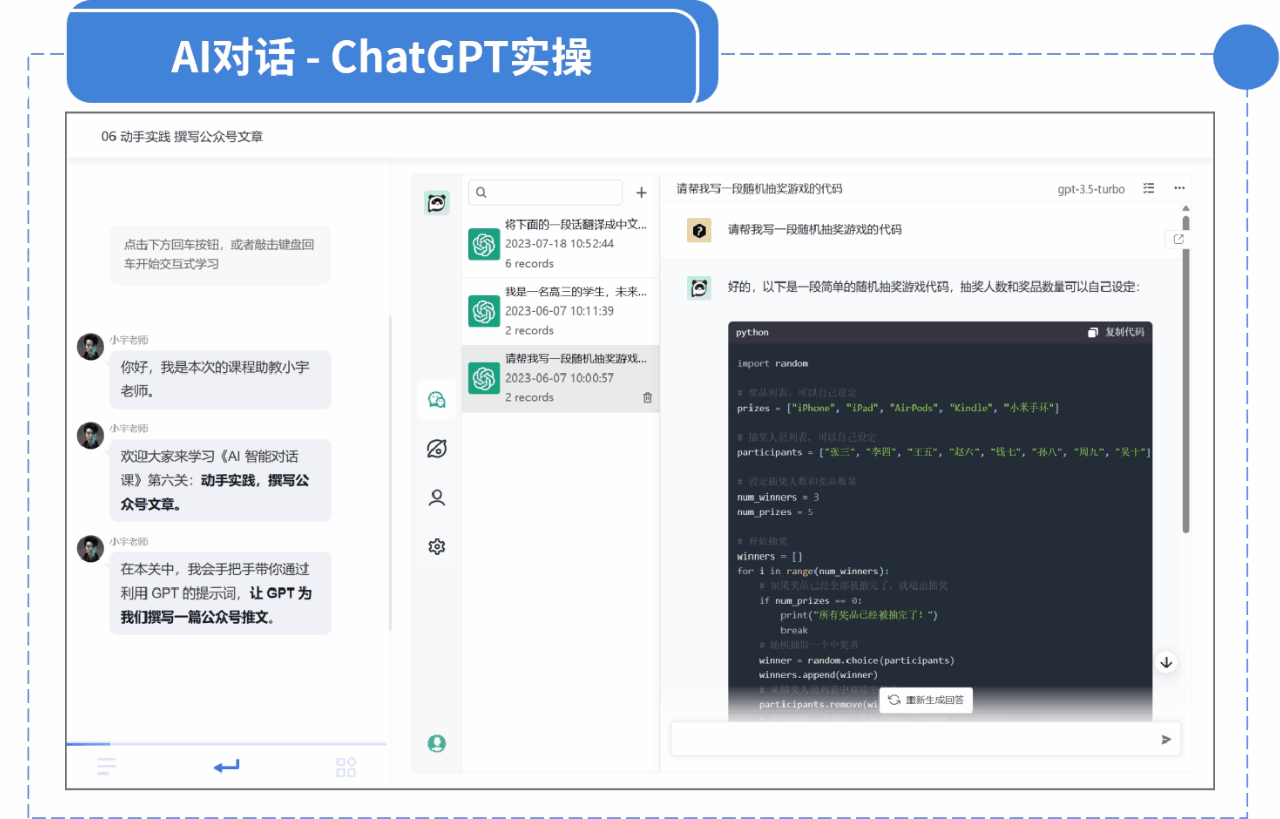Click the lesson progress bar
Screen dimensions: 1280x819
(x=226, y=744)
